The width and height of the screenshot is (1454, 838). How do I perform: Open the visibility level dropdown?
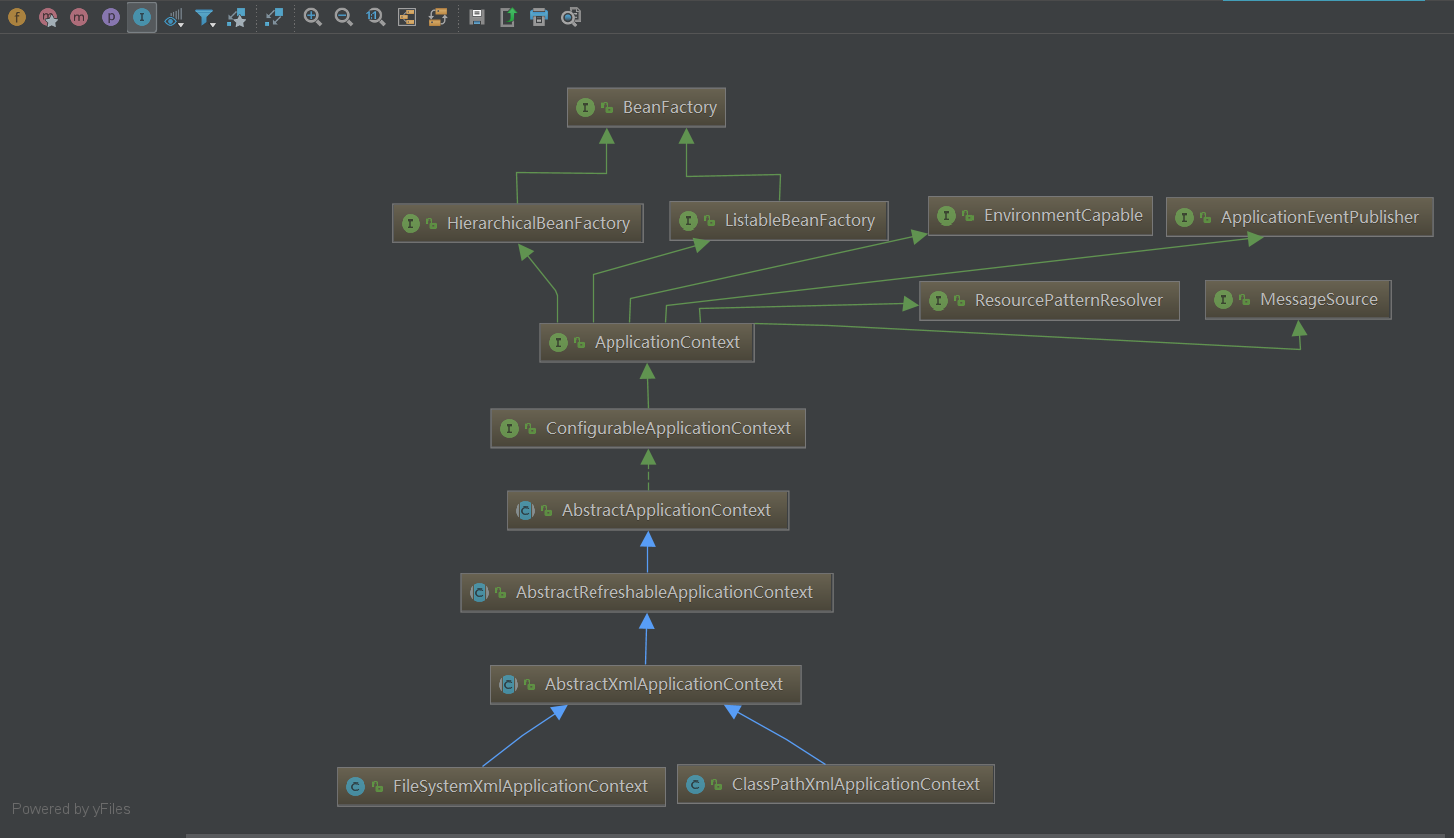(x=174, y=17)
